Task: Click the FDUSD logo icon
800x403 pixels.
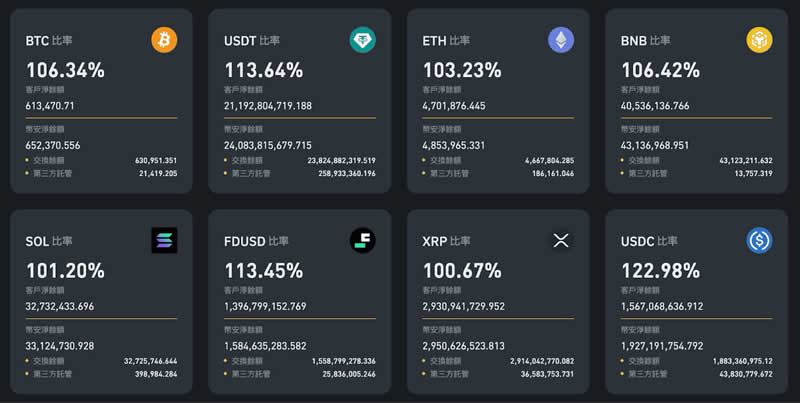Action: (362, 240)
